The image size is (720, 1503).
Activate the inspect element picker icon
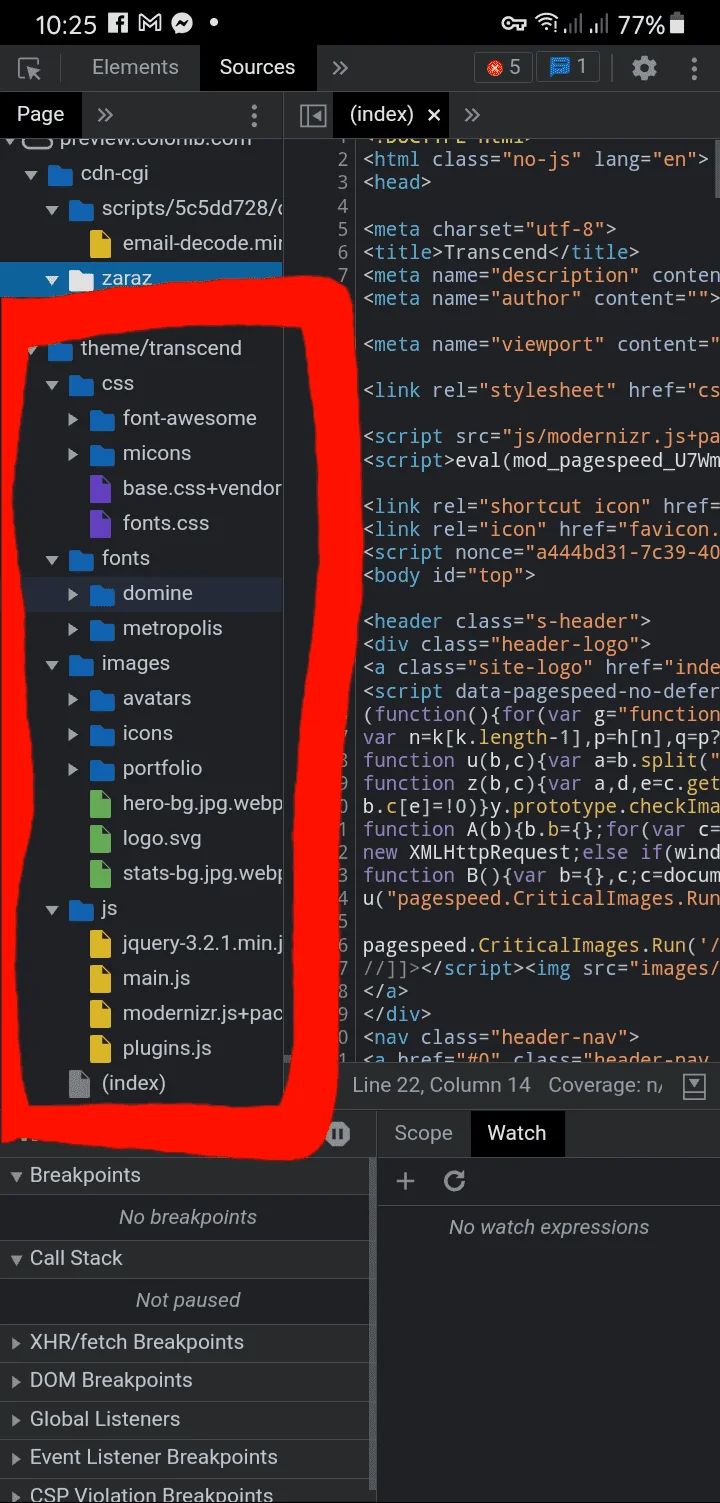pos(30,68)
